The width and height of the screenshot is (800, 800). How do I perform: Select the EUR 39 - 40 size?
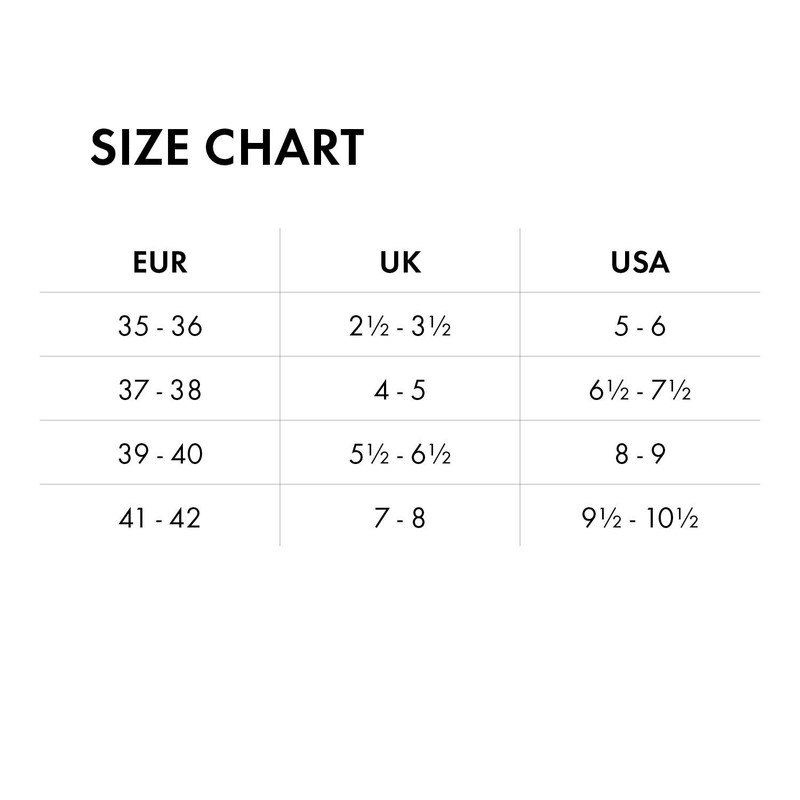tap(160, 454)
